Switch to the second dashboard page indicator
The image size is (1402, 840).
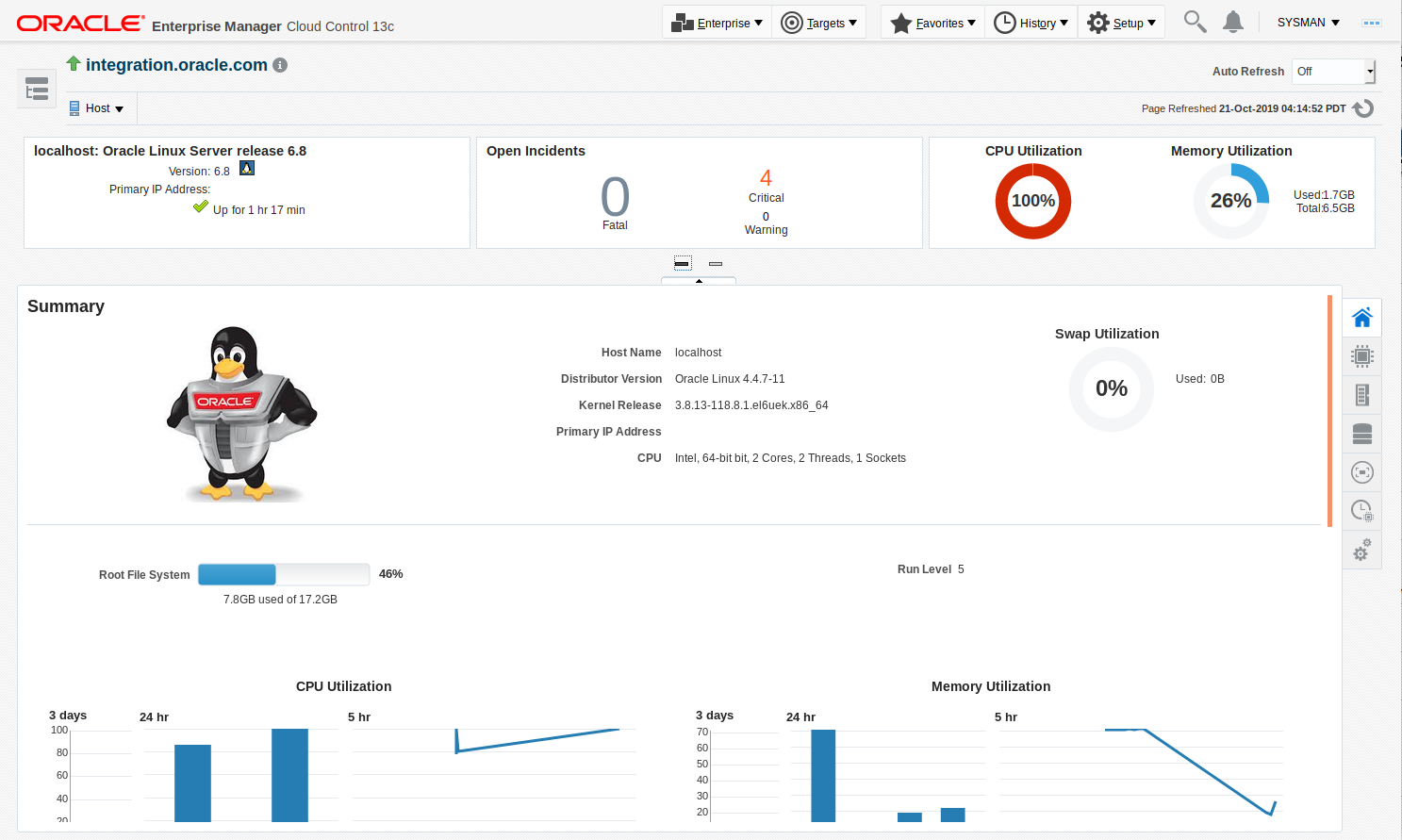pyautogui.click(x=716, y=263)
